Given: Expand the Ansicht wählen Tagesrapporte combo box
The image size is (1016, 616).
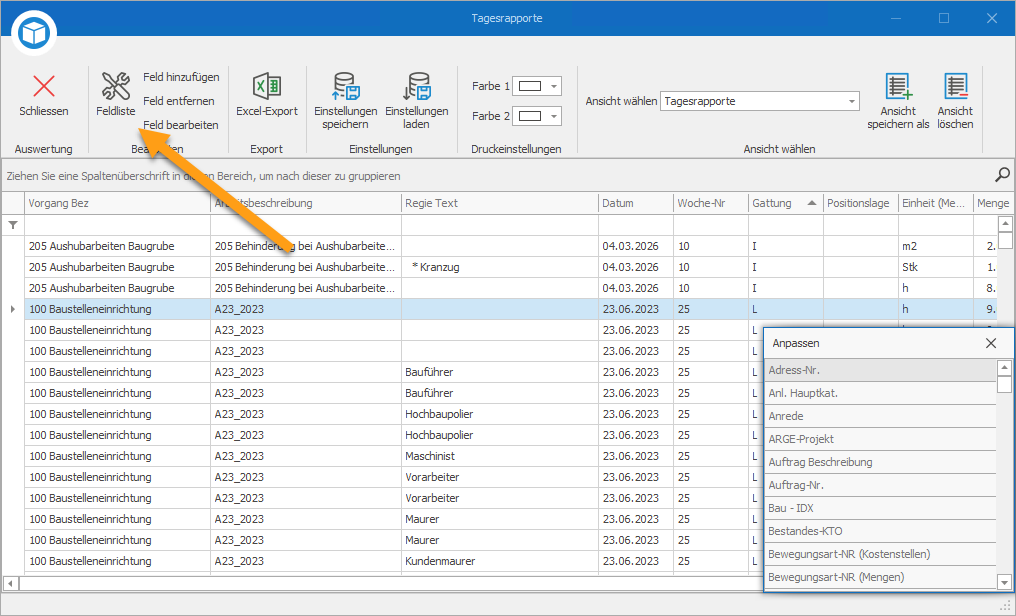Looking at the screenshot, I should (x=851, y=102).
